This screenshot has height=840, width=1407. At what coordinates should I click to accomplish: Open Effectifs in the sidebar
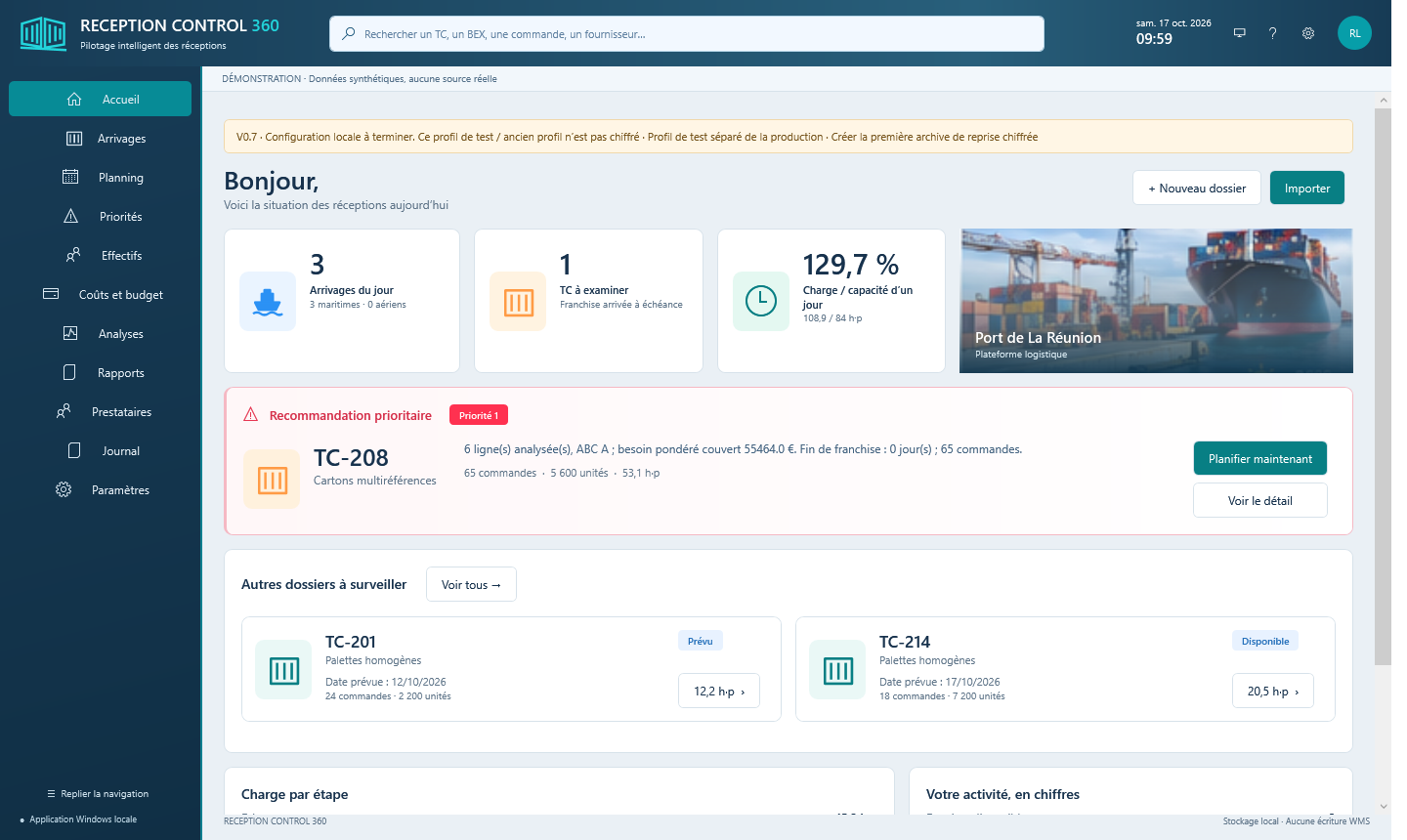(x=101, y=256)
